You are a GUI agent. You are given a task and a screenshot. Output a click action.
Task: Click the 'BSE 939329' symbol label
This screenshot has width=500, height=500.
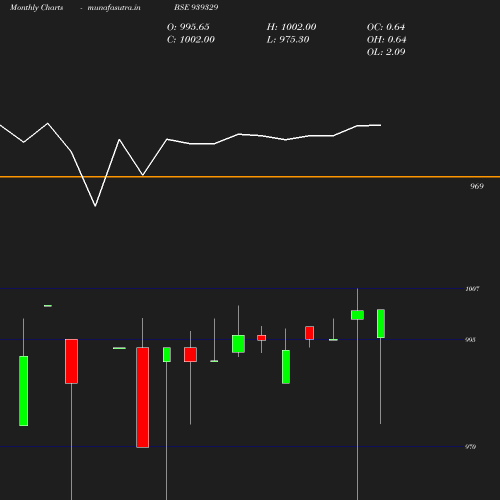click(x=196, y=7)
